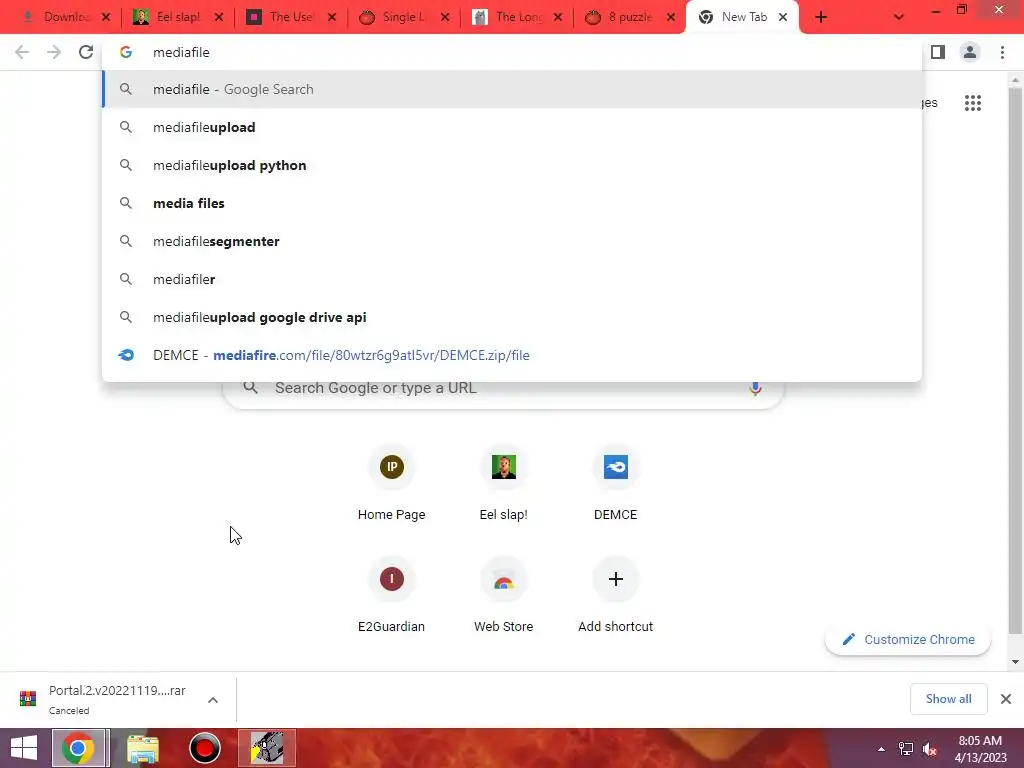Click Show all downloads
Screen dimensions: 1024x768
[948, 699]
